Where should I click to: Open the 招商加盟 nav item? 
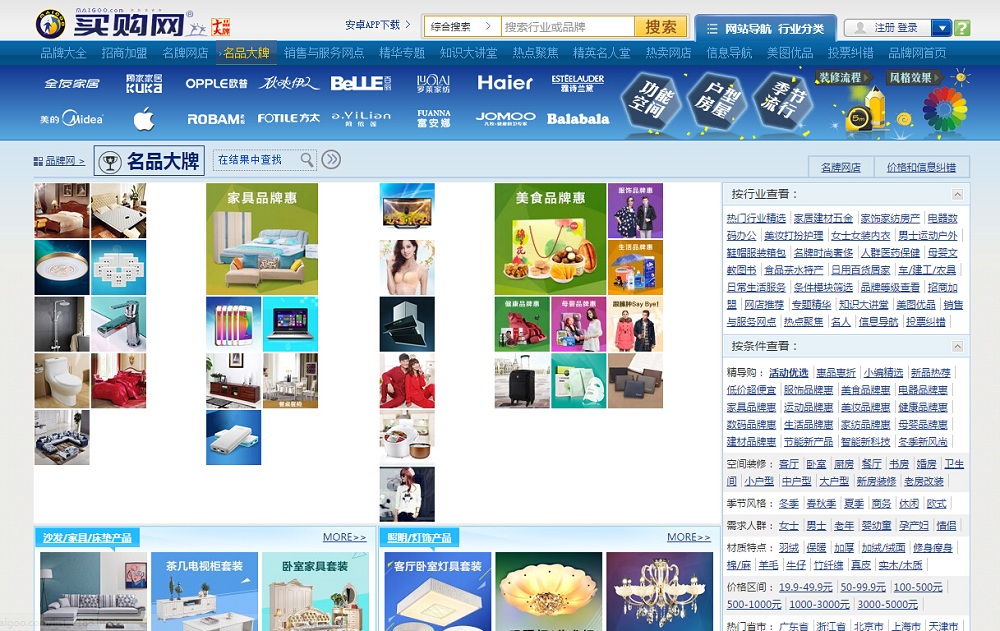[124, 53]
